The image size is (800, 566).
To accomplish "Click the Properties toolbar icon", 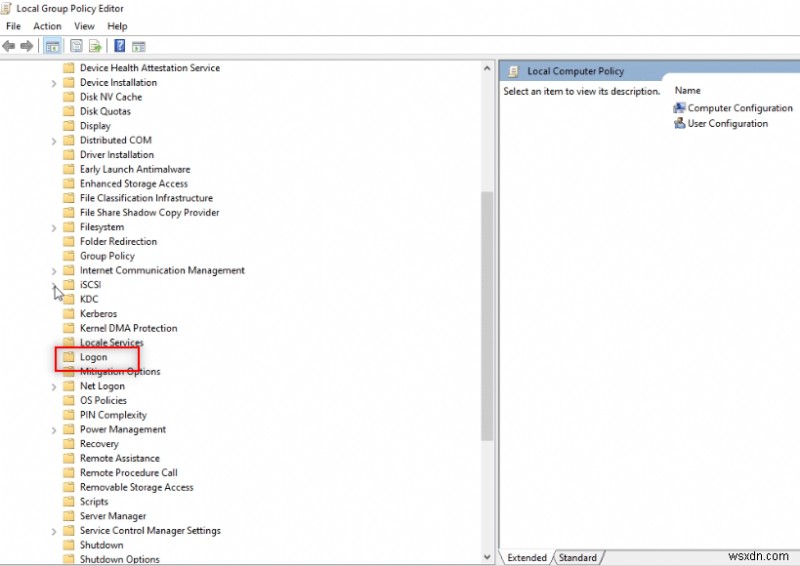I will coord(76,46).
